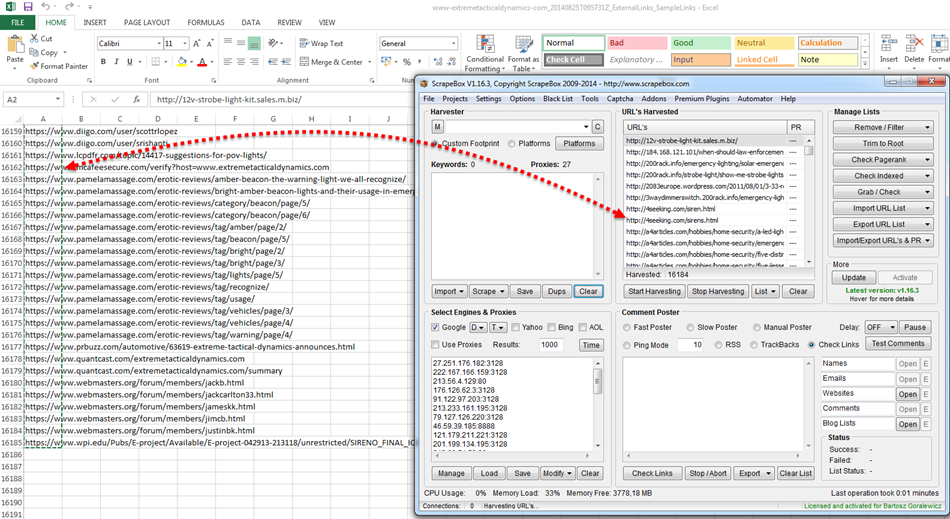
Task: Click the Undo arrow in Excel
Action: point(46,7)
